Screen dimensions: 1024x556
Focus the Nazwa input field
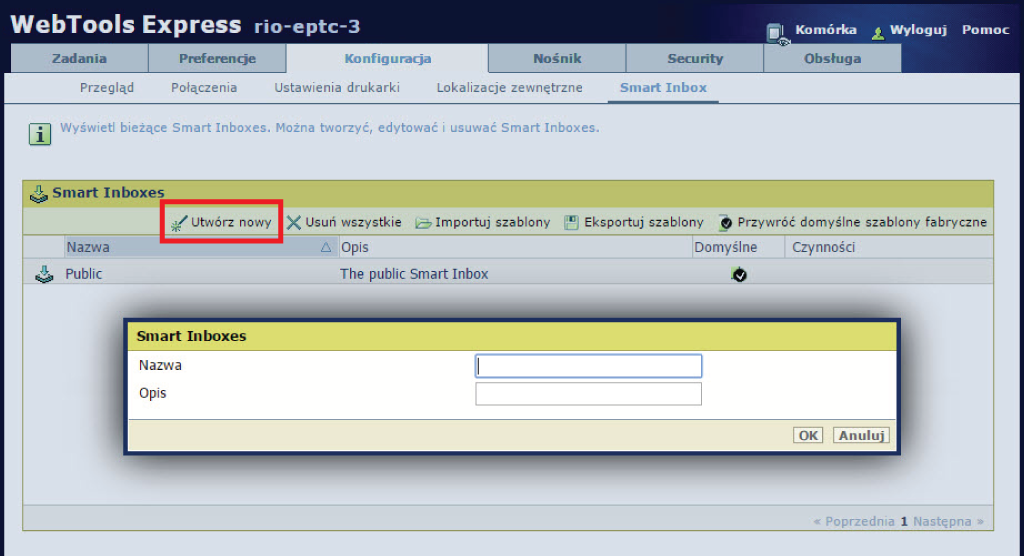pos(588,366)
